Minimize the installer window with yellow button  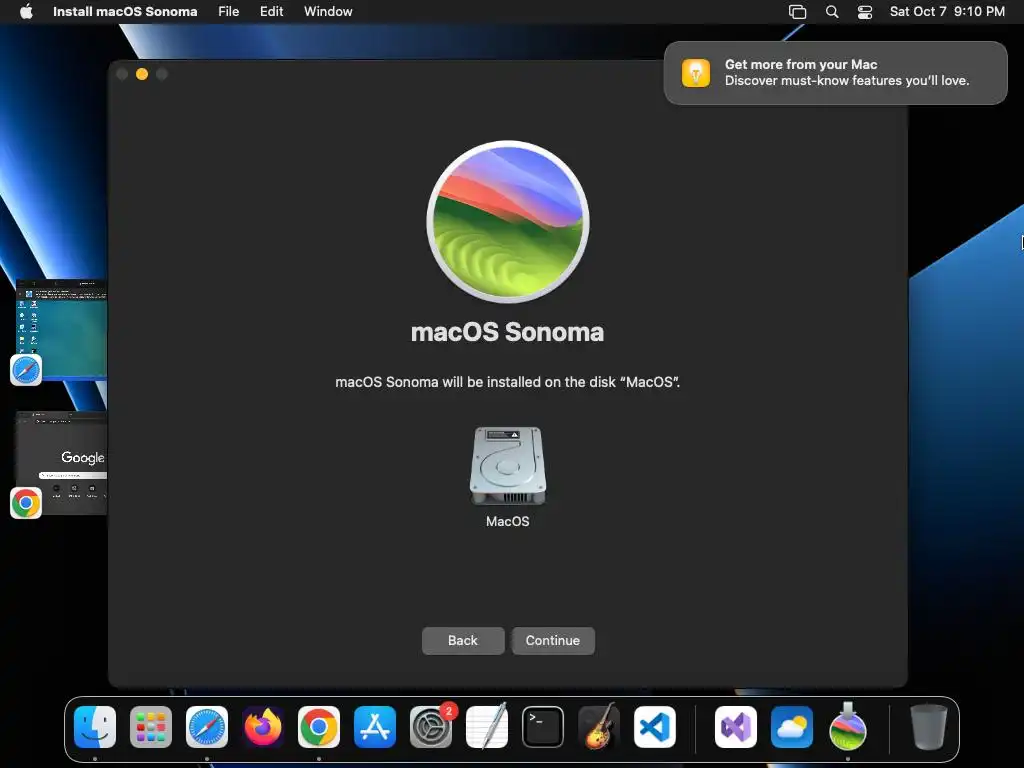pyautogui.click(x=142, y=74)
